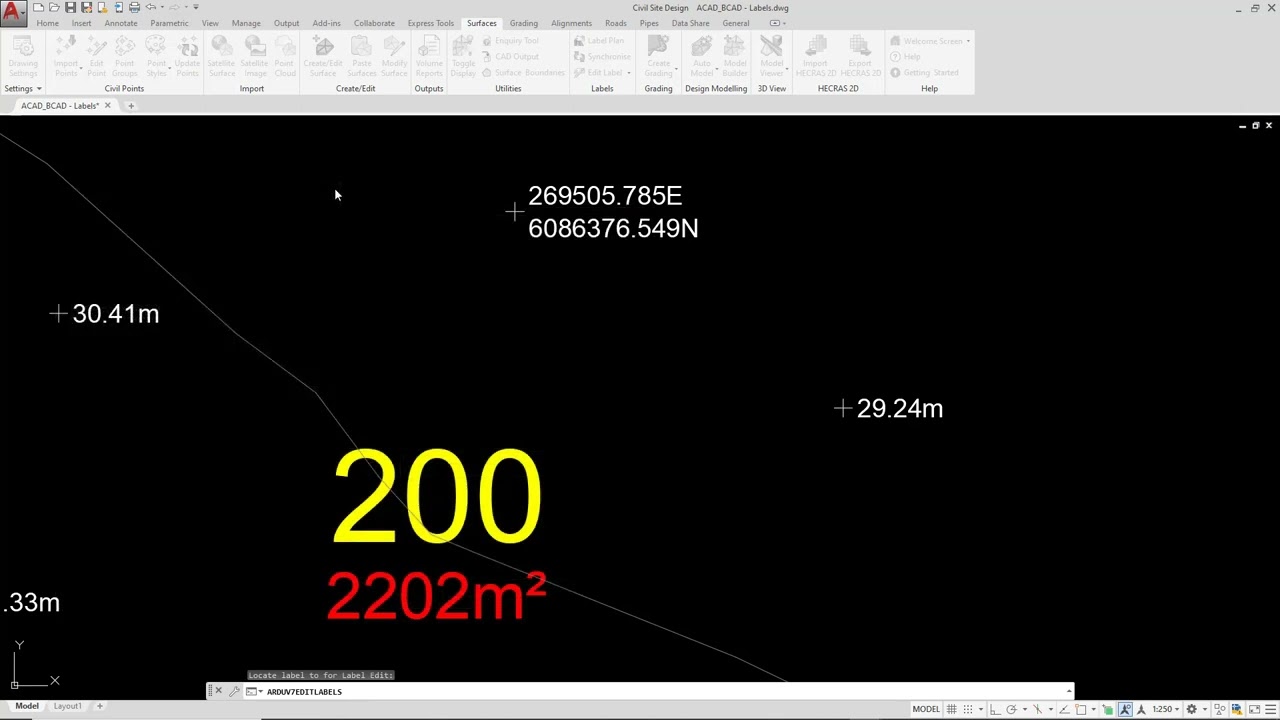Image resolution: width=1280 pixels, height=720 pixels.
Task: Click the red 2202m² area label
Action: pyautogui.click(x=436, y=597)
